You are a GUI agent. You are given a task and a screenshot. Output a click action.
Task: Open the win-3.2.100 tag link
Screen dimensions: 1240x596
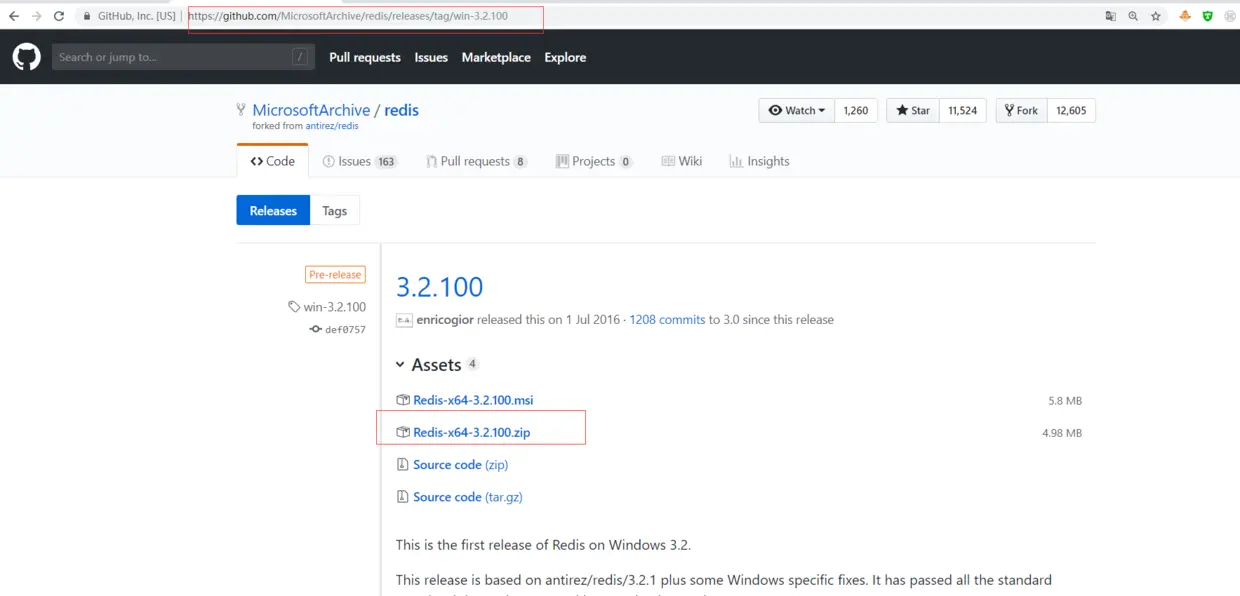335,307
